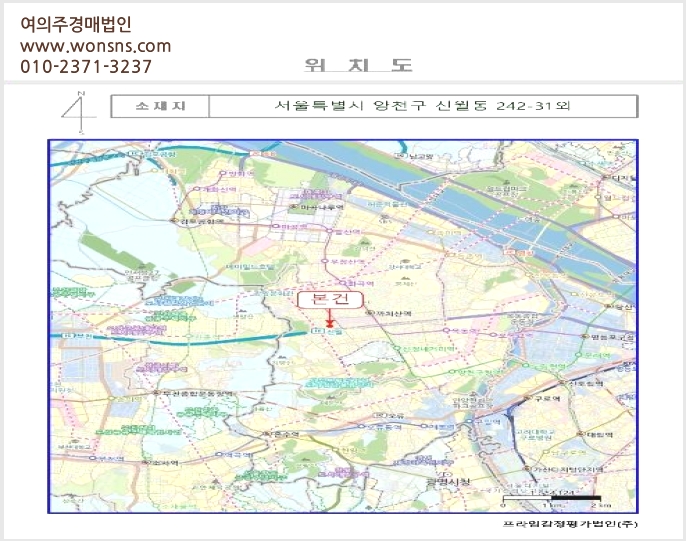Click the 소재지 label cell
The height and width of the screenshot is (541, 686).
pos(160,106)
